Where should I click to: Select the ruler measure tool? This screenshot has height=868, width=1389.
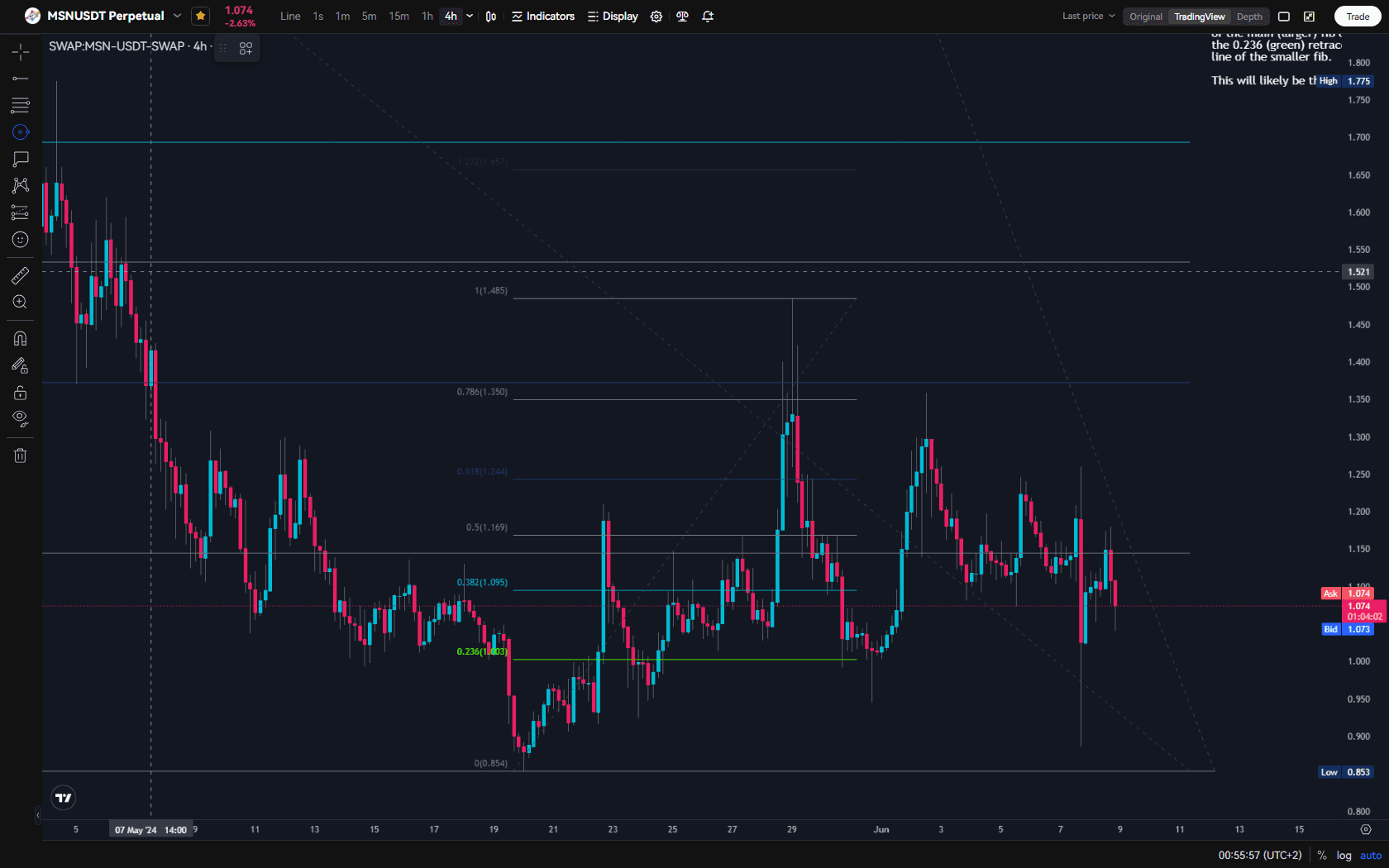21,275
